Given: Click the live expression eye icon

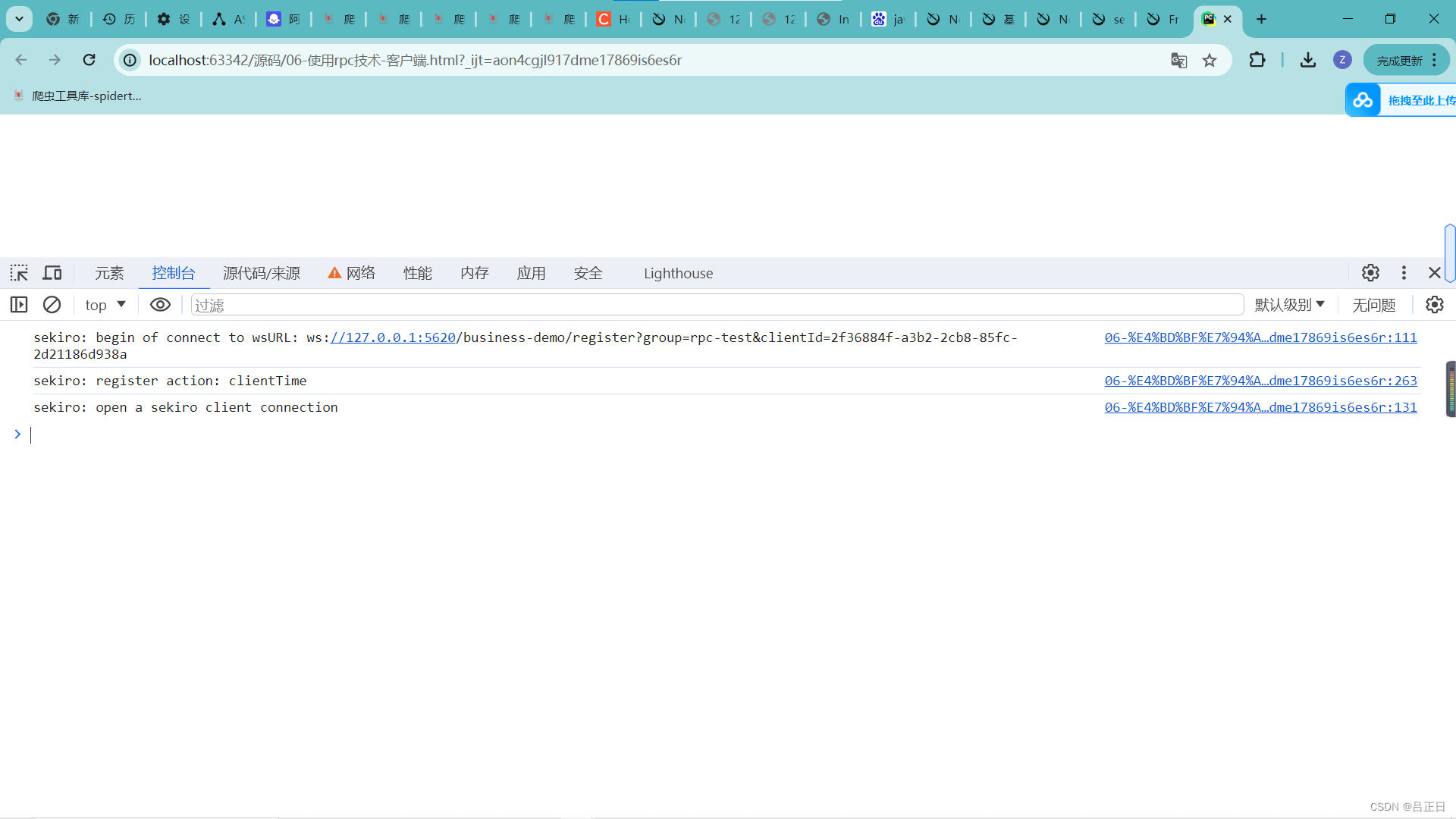Looking at the screenshot, I should point(160,305).
